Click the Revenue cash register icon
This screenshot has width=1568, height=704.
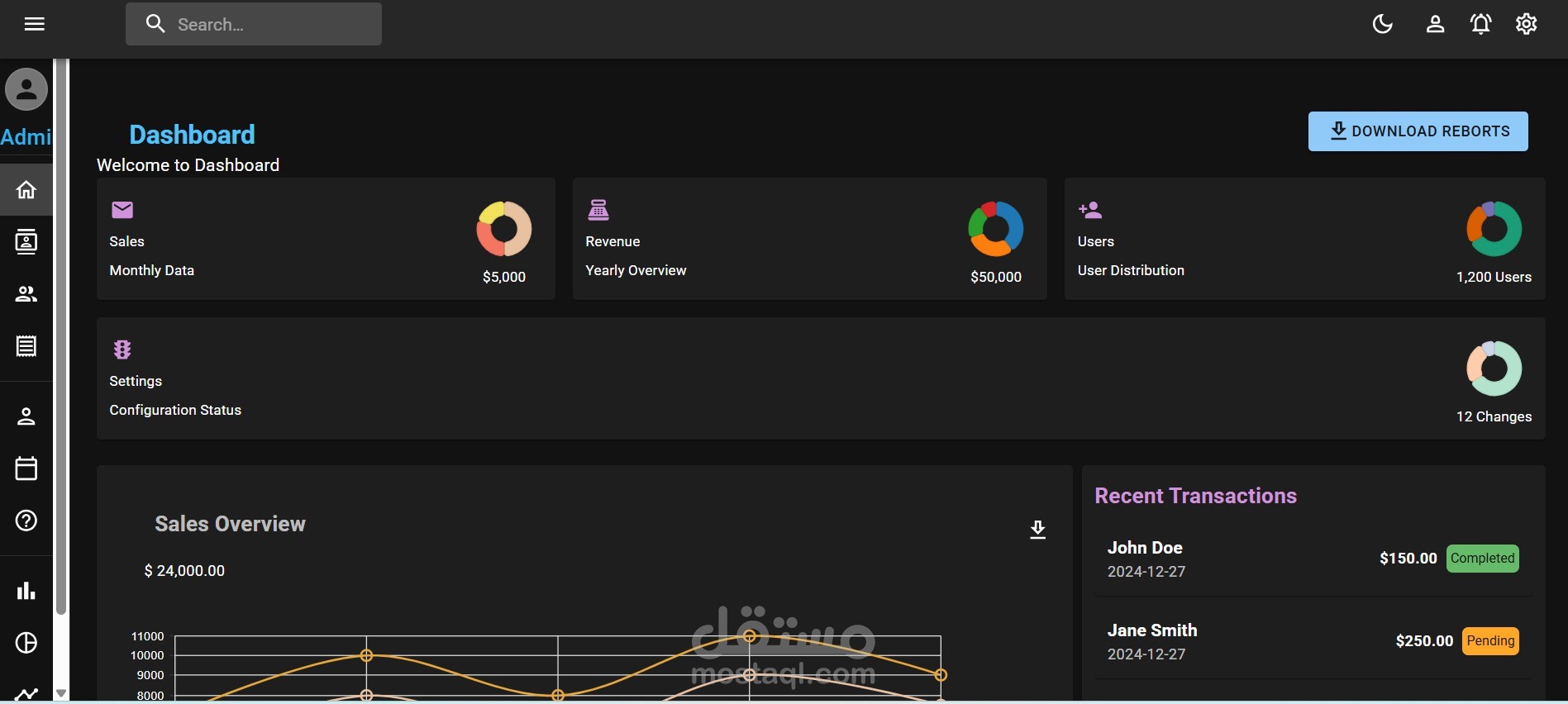click(x=598, y=210)
